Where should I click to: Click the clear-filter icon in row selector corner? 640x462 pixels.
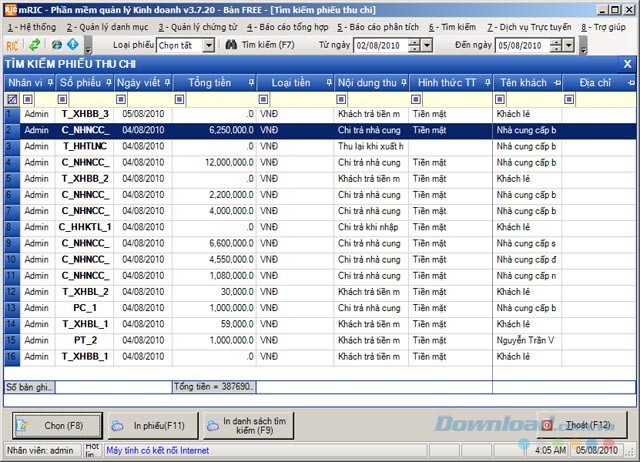coord(12,99)
